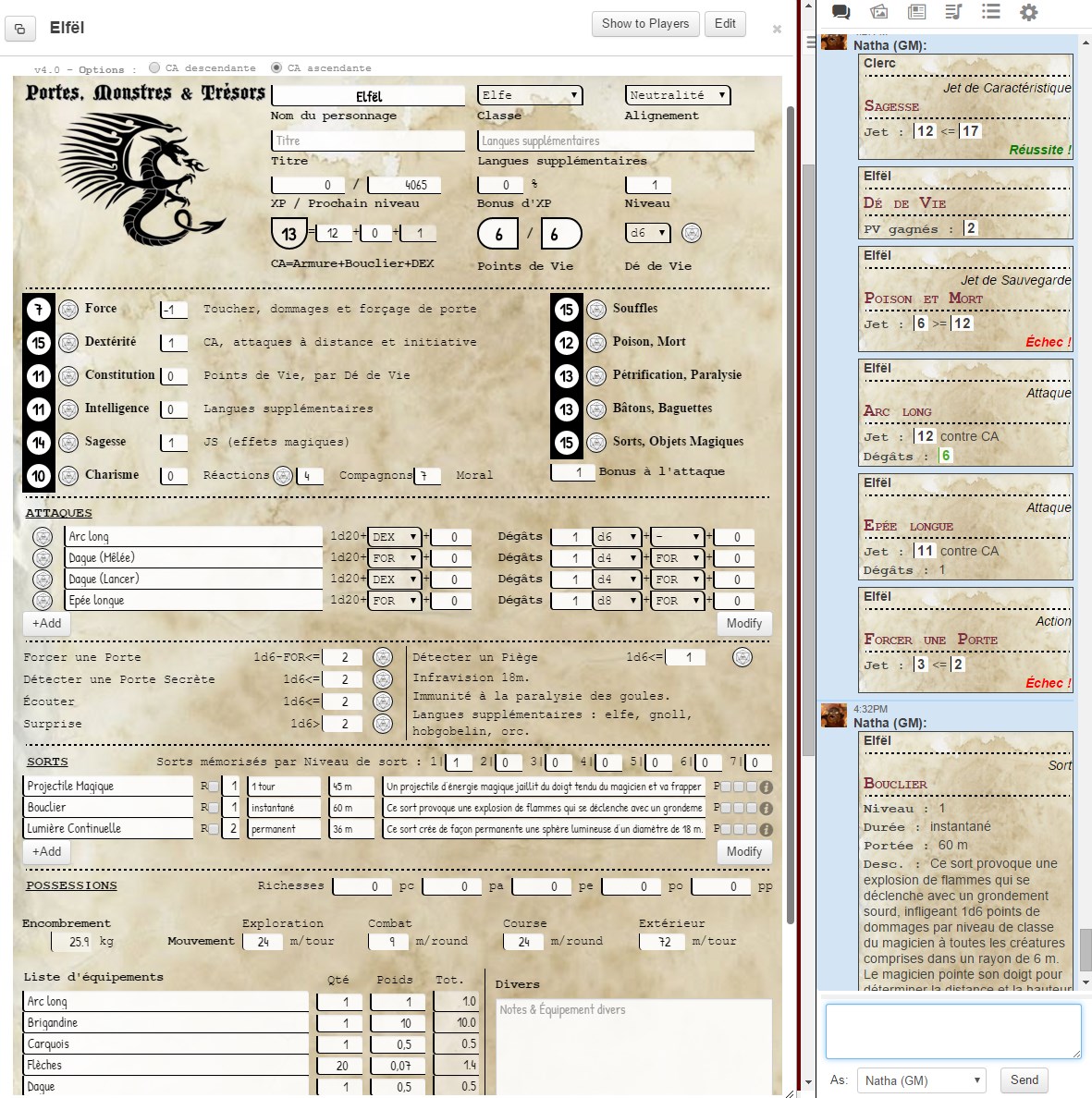Image resolution: width=1092 pixels, height=1098 pixels.
Task: Click the Show to Players button
Action: pos(645,24)
